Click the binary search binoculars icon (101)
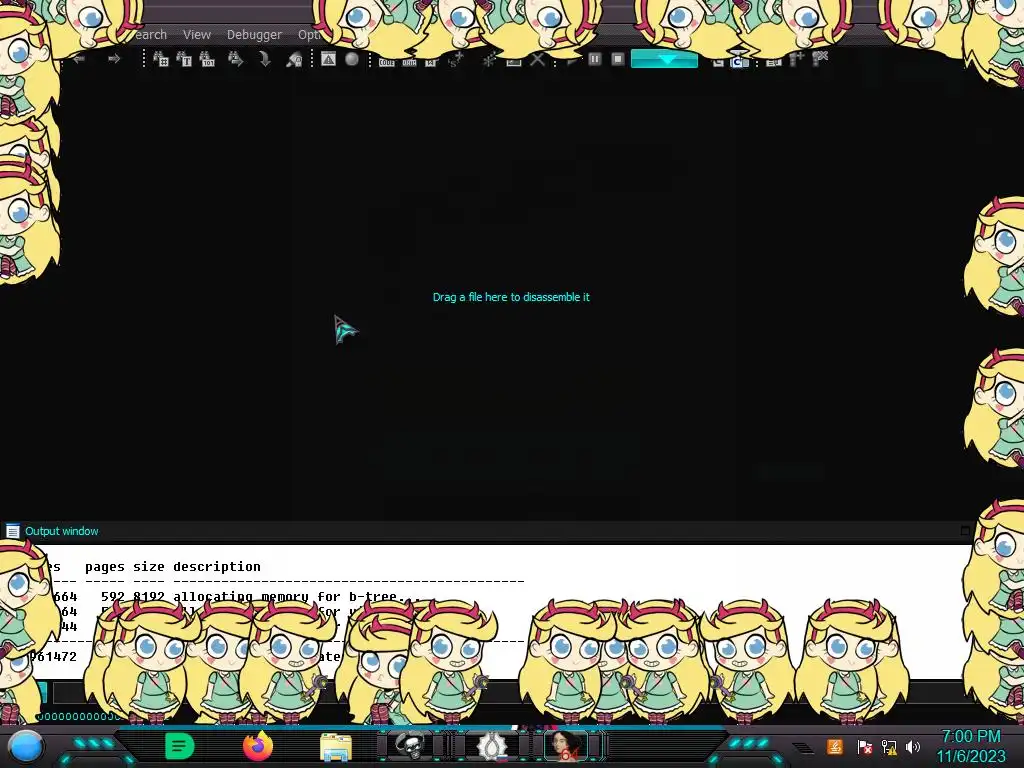 (207, 59)
